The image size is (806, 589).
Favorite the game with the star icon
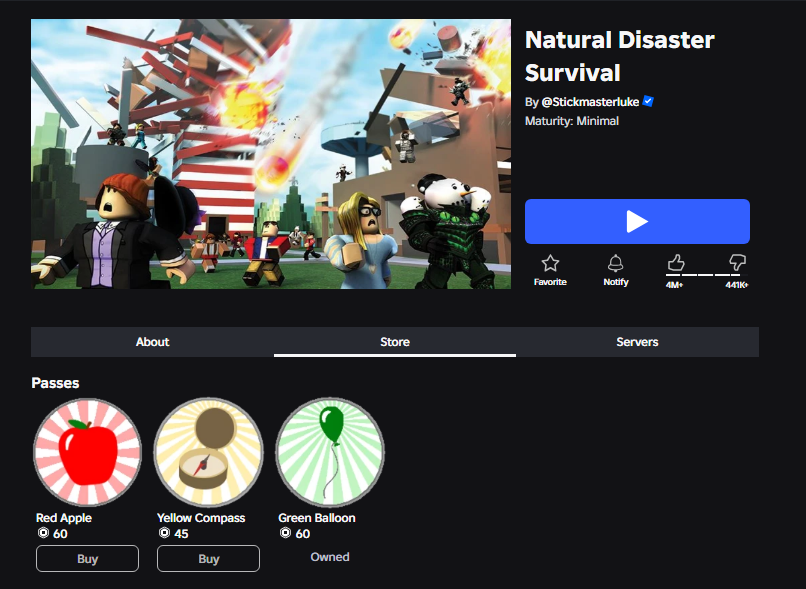pos(550,263)
